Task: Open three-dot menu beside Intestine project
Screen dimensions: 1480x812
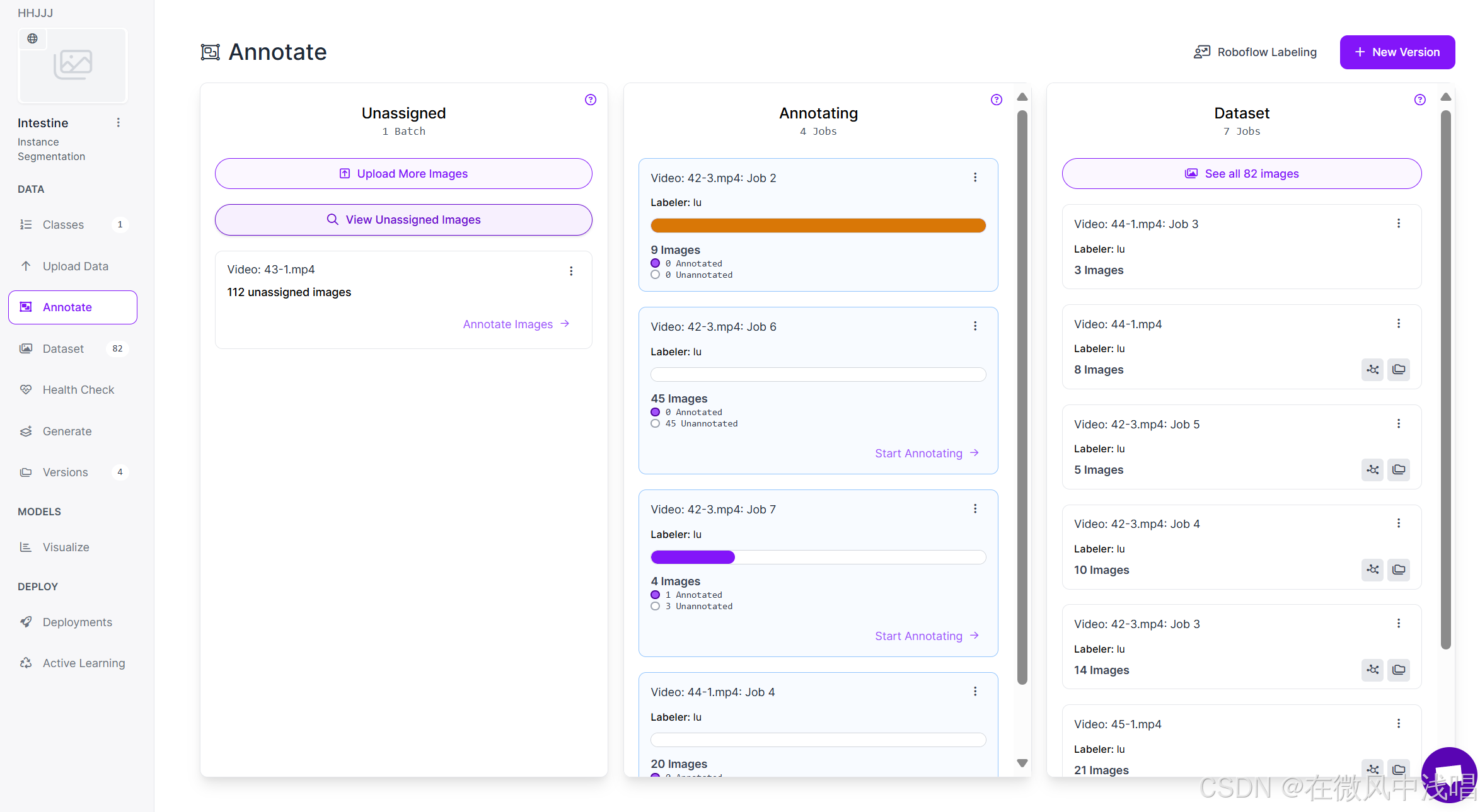Action: (x=118, y=123)
